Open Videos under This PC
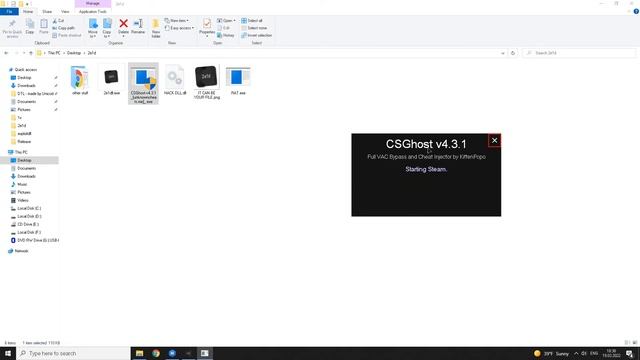Viewport: 640px width, 360px height. click(22, 200)
